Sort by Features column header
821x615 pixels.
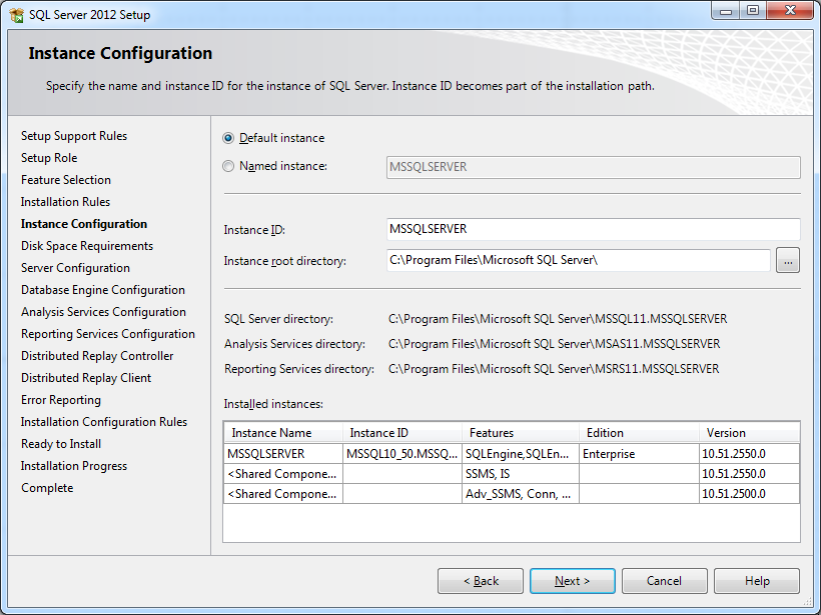(520, 433)
